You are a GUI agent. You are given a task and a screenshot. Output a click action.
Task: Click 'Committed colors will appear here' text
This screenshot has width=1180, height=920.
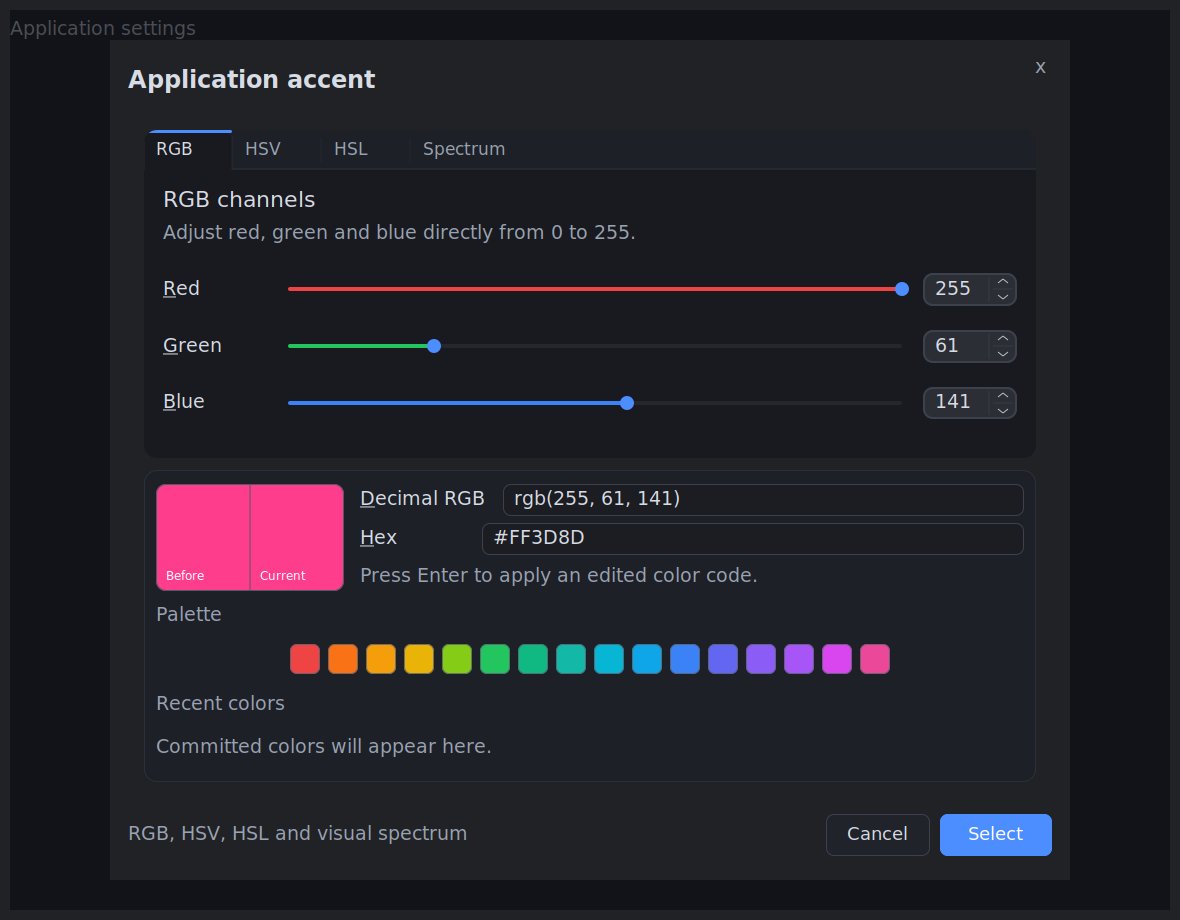324,746
